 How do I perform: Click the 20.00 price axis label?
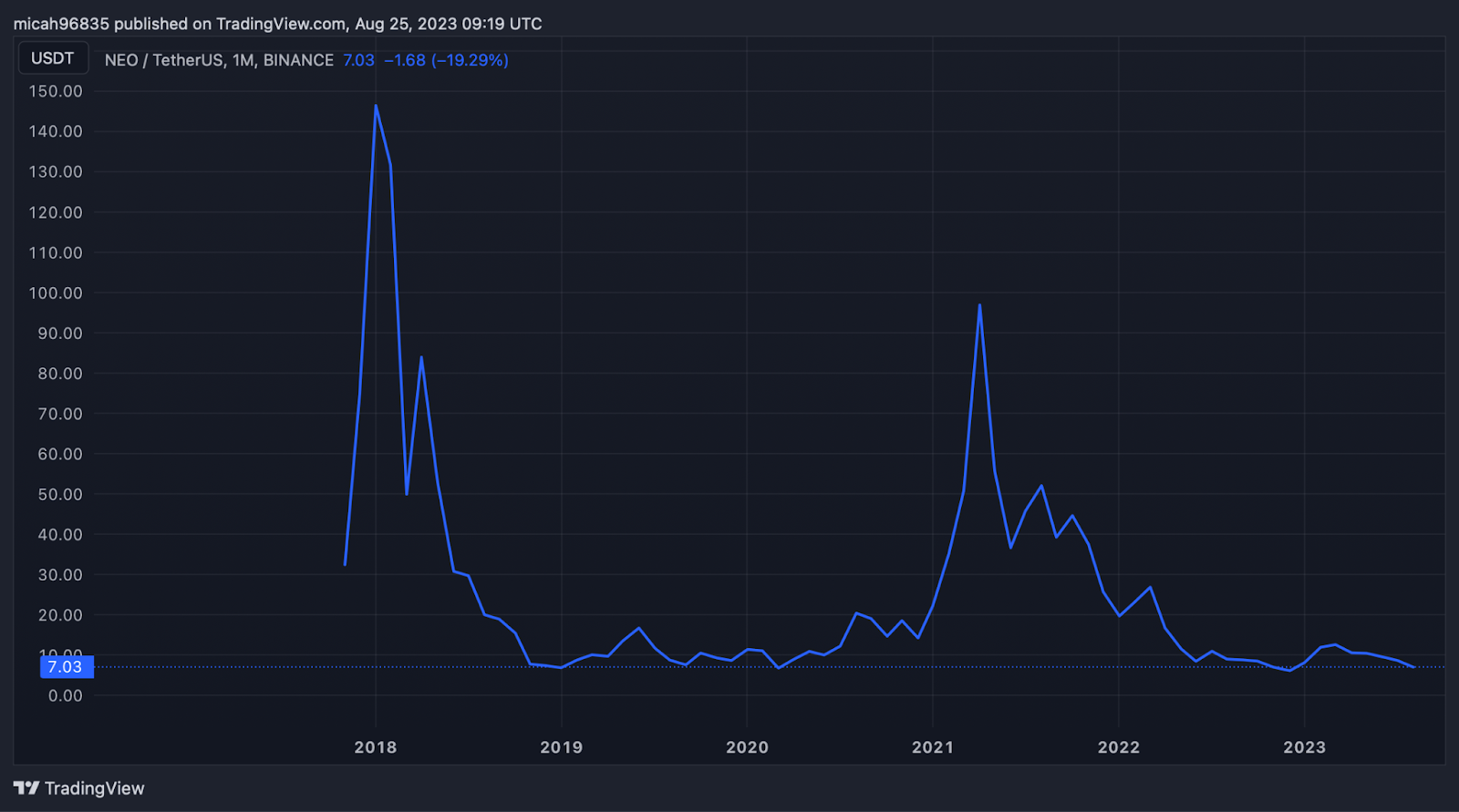coord(60,614)
